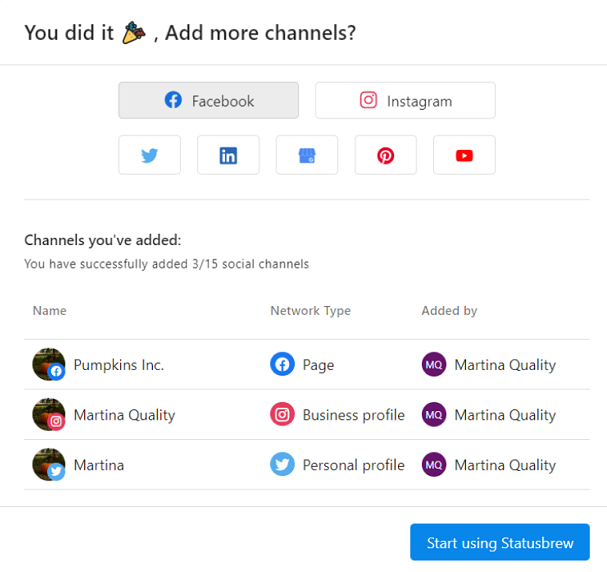Click the Added by column header
This screenshot has width=607, height=572.
click(449, 310)
